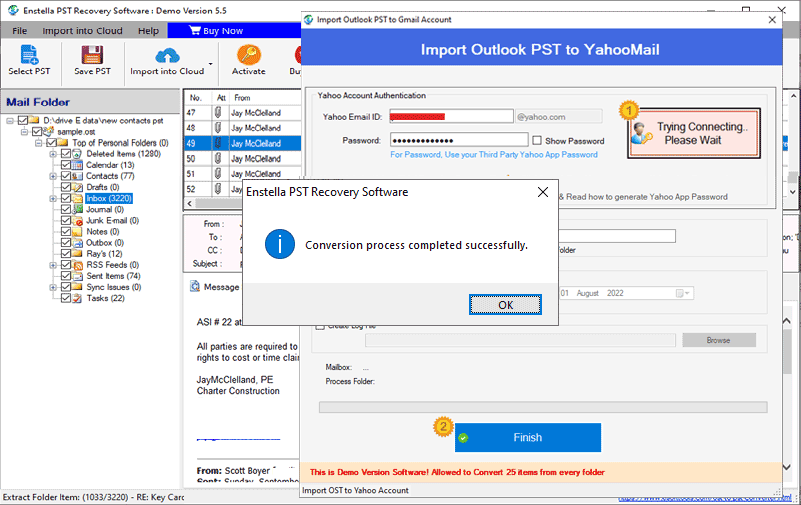The width and height of the screenshot is (801, 505).
Task: Click the Buy Now menu button
Action: coord(216,31)
